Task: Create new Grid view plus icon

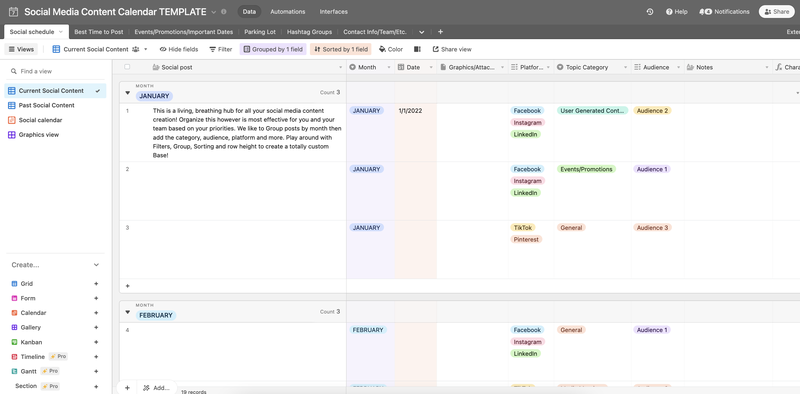Action: coord(96,284)
